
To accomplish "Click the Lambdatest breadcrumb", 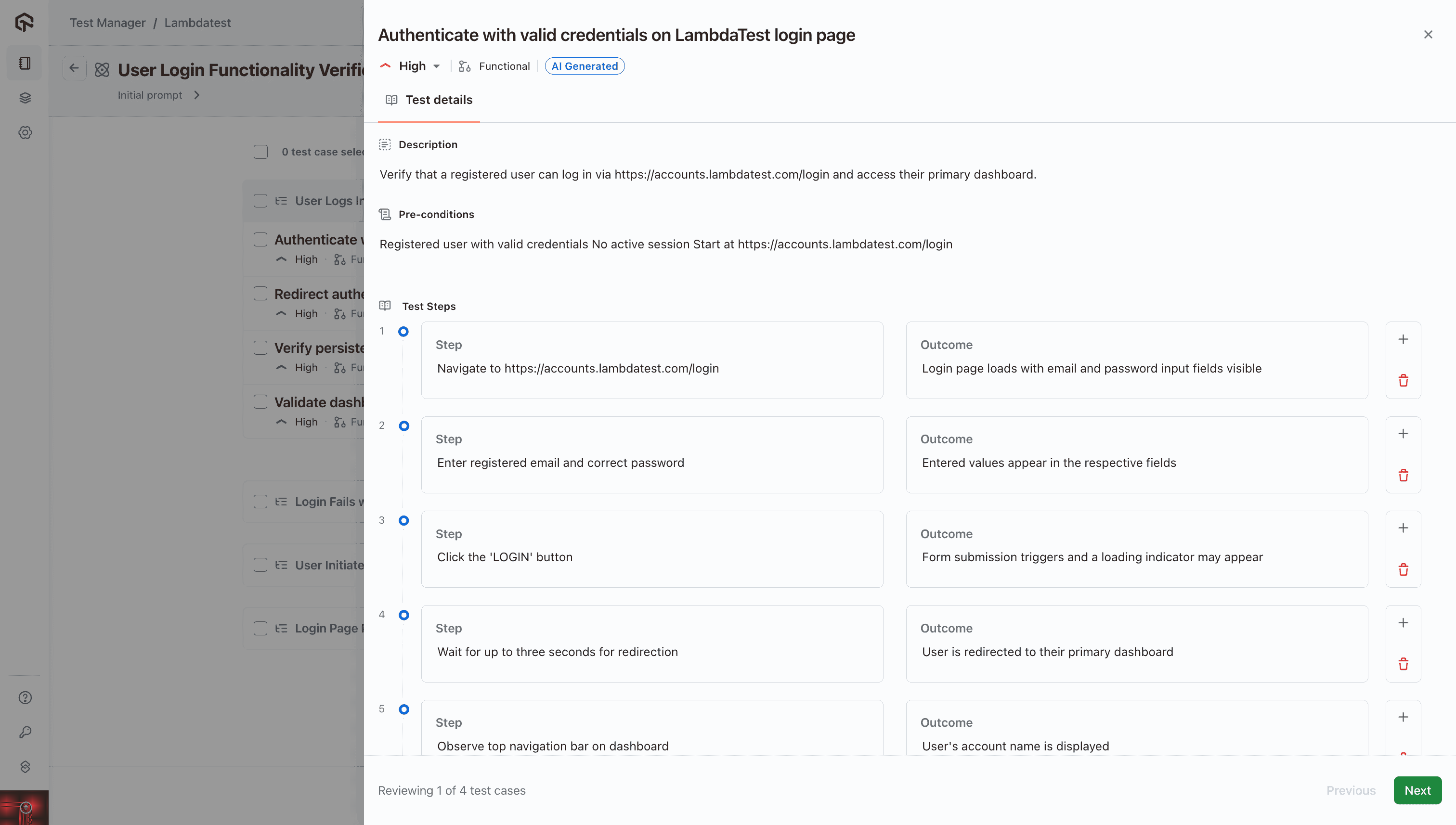I will pyautogui.click(x=197, y=23).
